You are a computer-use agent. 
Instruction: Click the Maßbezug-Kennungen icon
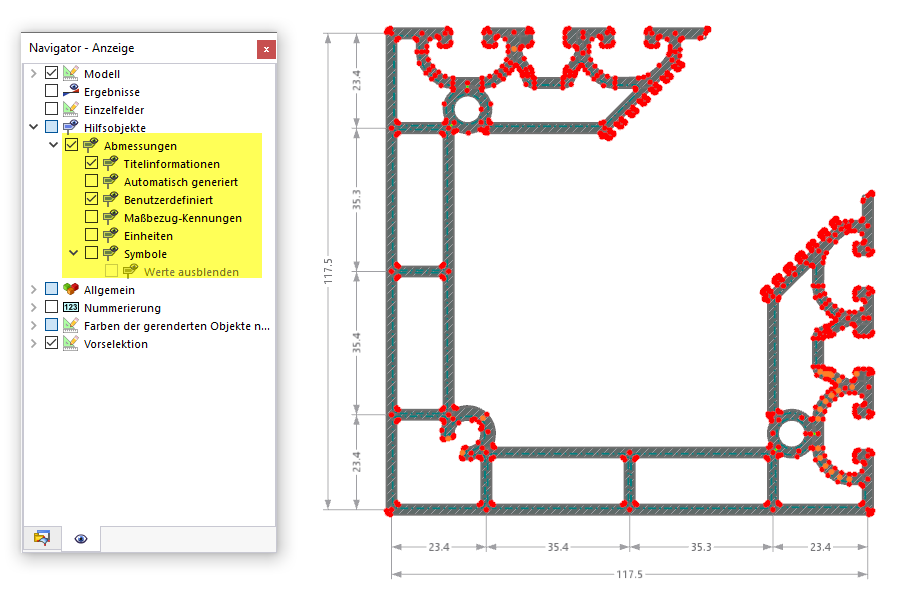pos(110,217)
